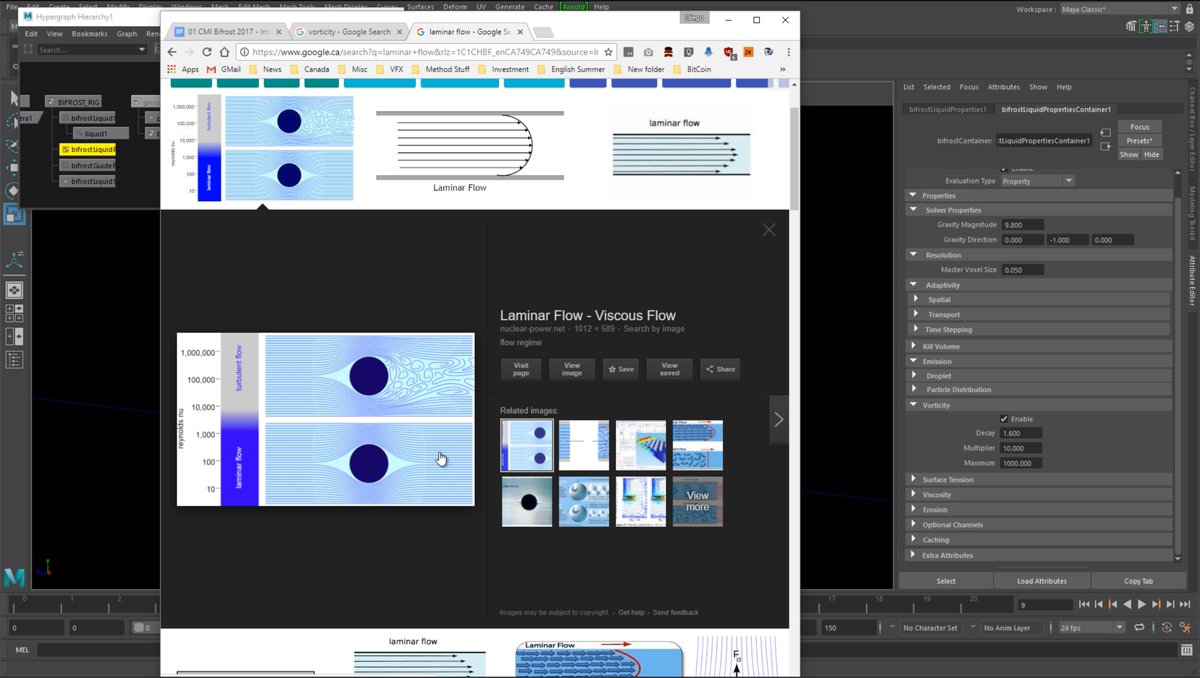Open the VFX bookmarks folder
This screenshot has height=678, width=1200.
(x=389, y=69)
